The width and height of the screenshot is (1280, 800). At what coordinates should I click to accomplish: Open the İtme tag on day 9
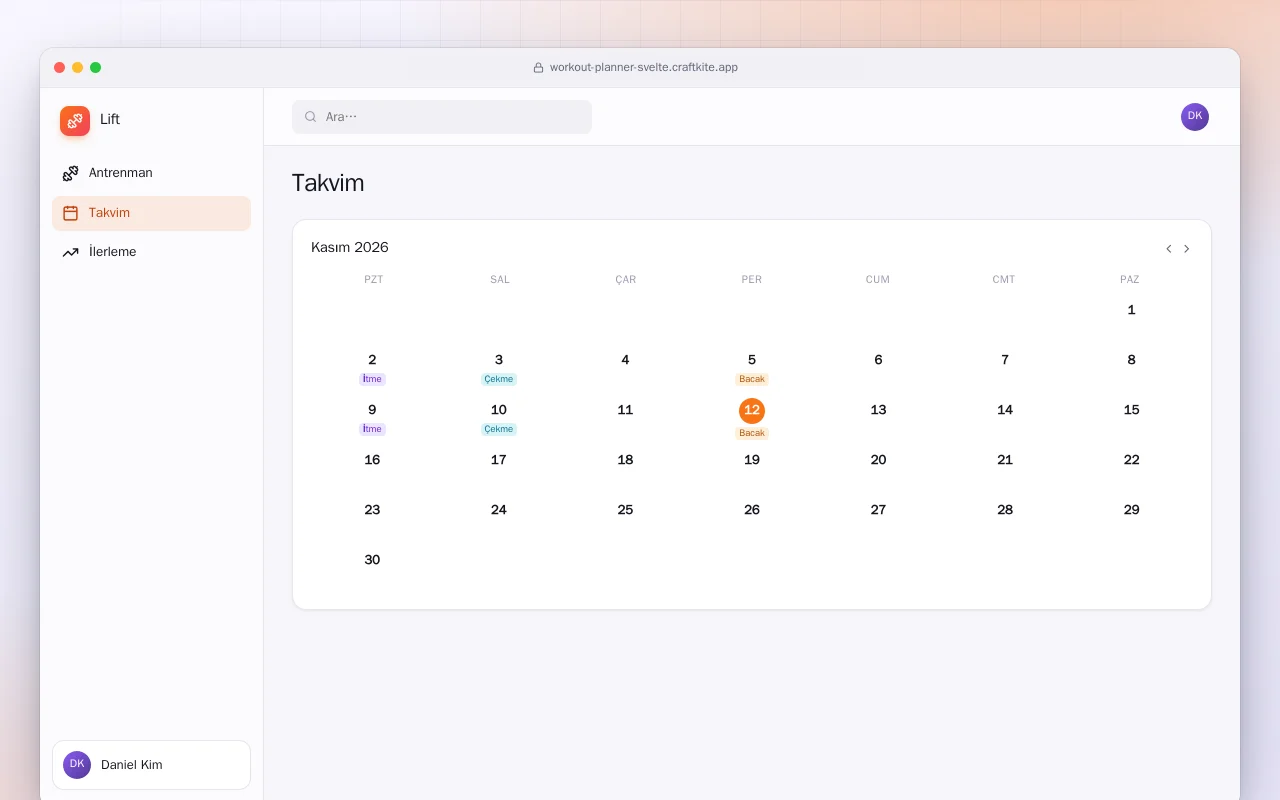[x=372, y=429]
